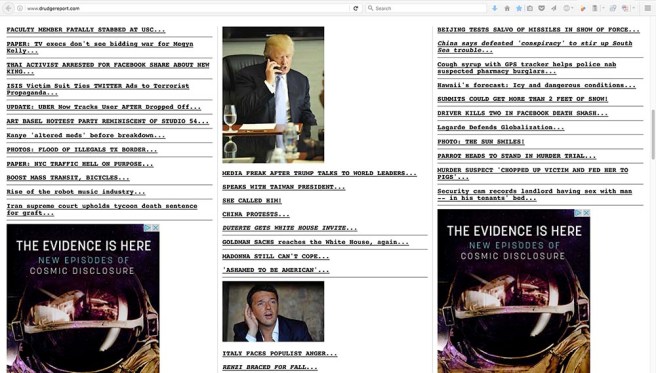Open 'China says defeated conspiracy' link

[x=535, y=46]
